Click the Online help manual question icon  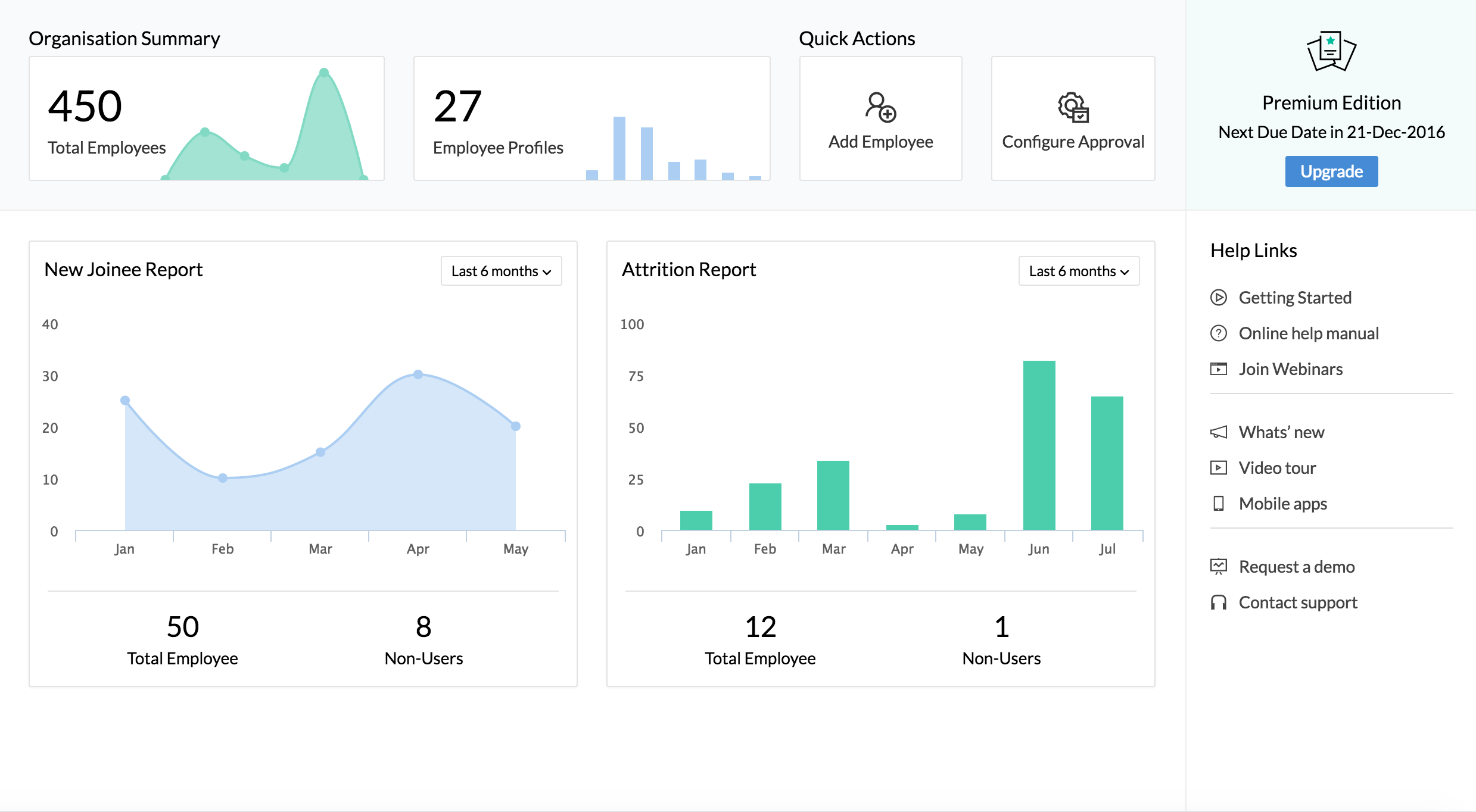point(1219,333)
